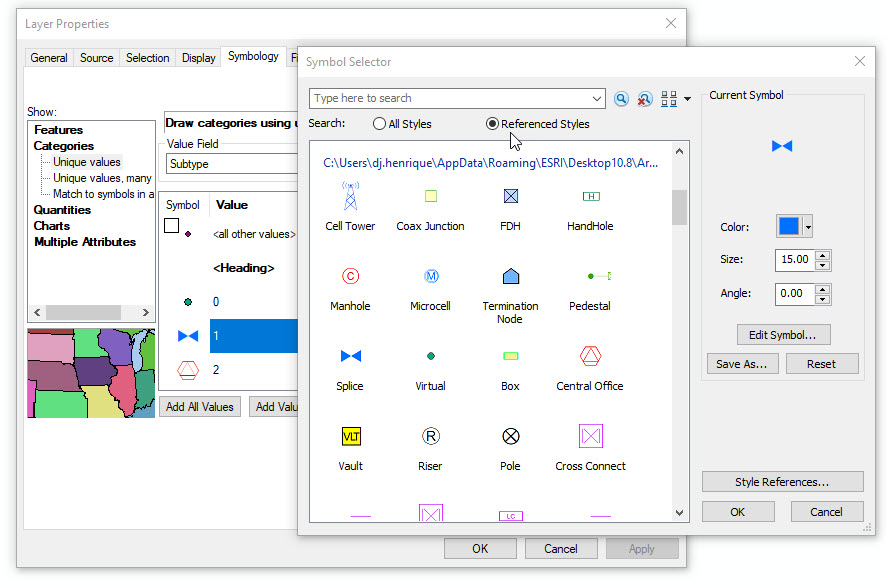The width and height of the screenshot is (886, 583).
Task: Click the Edit Symbol button
Action: click(783, 335)
